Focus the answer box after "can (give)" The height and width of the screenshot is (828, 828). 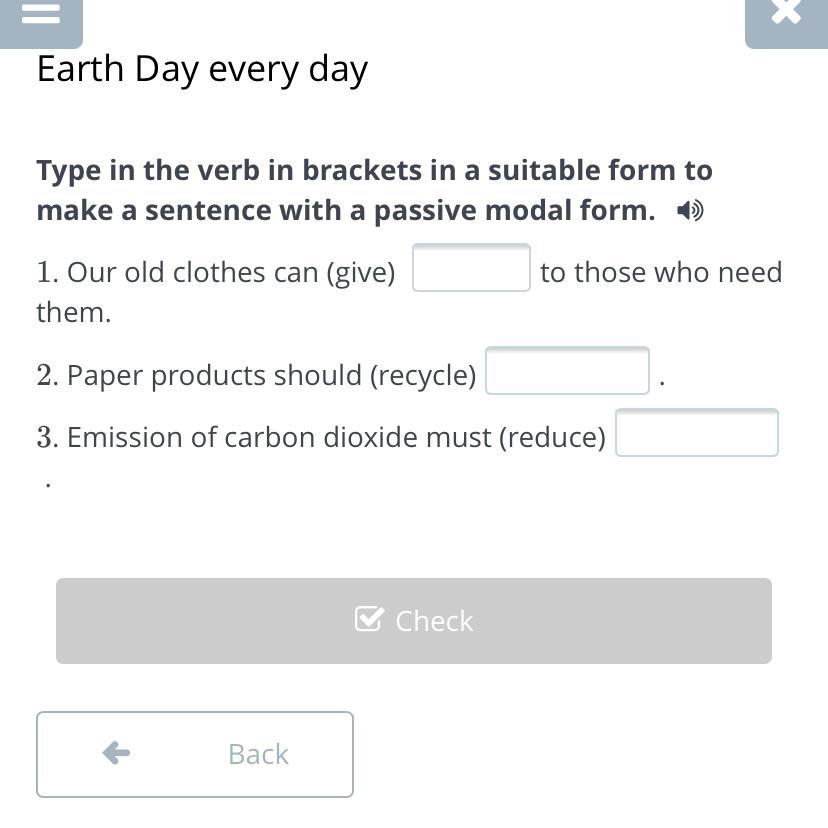[471, 268]
